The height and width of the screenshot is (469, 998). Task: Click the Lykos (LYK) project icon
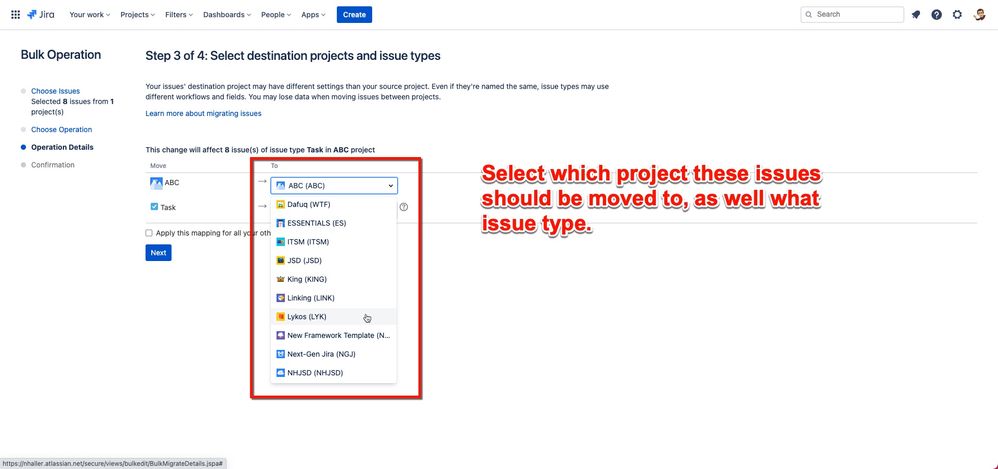coord(281,316)
